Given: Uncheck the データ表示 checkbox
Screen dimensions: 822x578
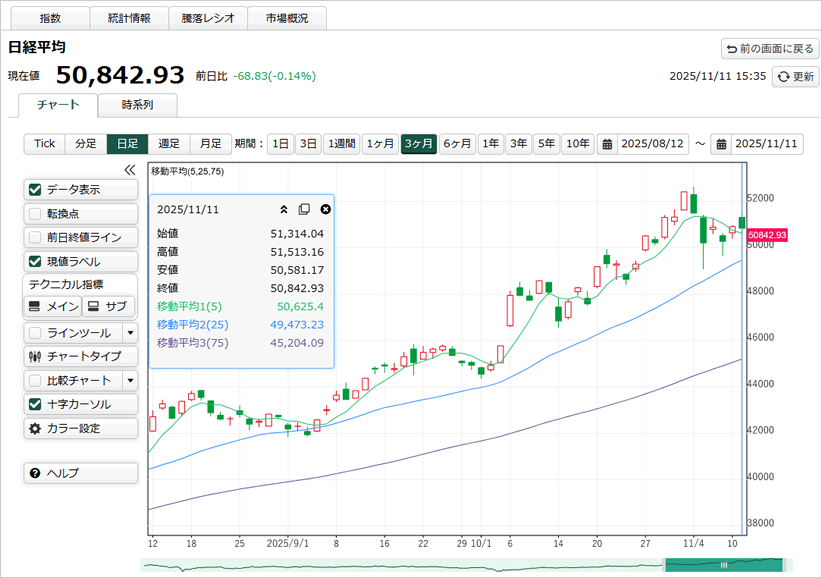Looking at the screenshot, I should tap(36, 189).
